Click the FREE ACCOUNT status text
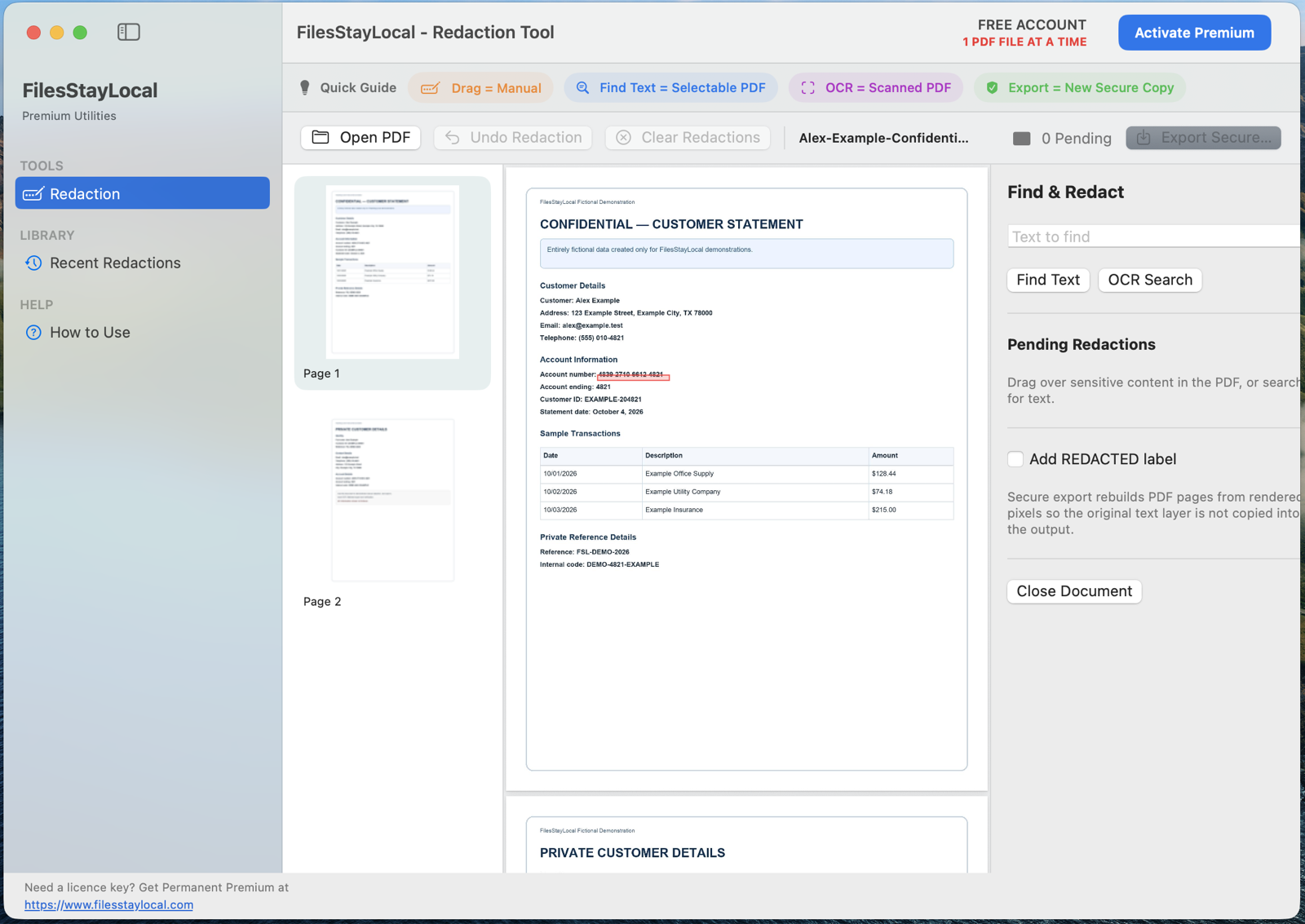 [x=1032, y=24]
